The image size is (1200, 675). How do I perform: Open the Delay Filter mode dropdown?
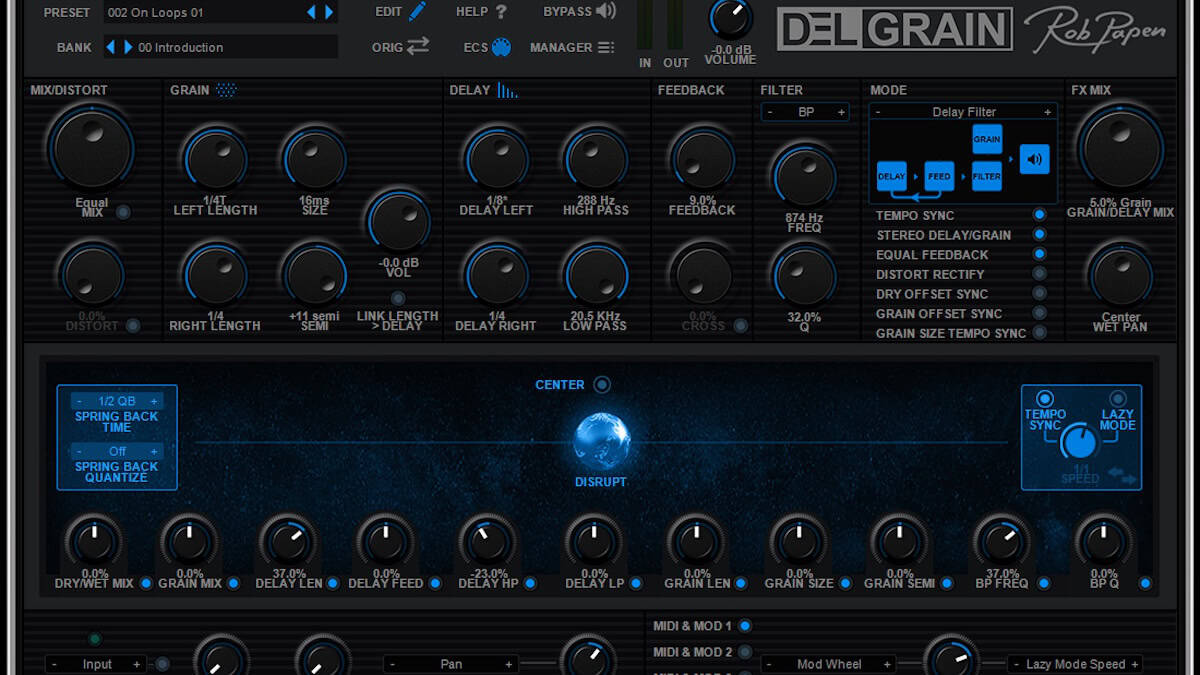[x=963, y=112]
